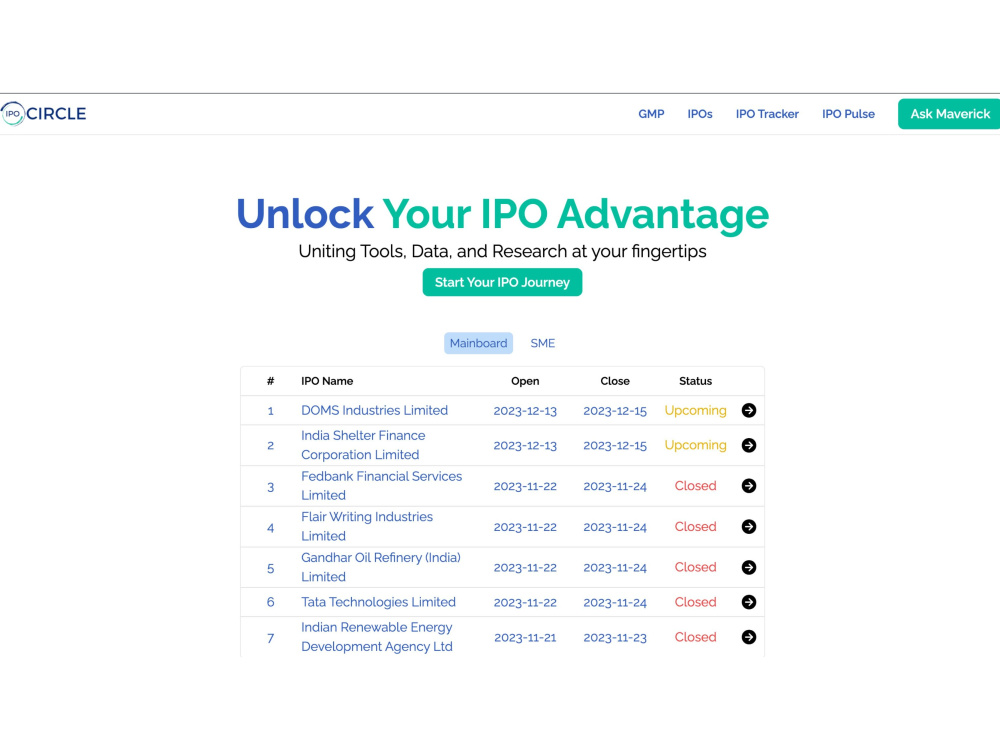Open the IPO Tracker nav item
Screen dimensions: 1000x750
coord(767,114)
